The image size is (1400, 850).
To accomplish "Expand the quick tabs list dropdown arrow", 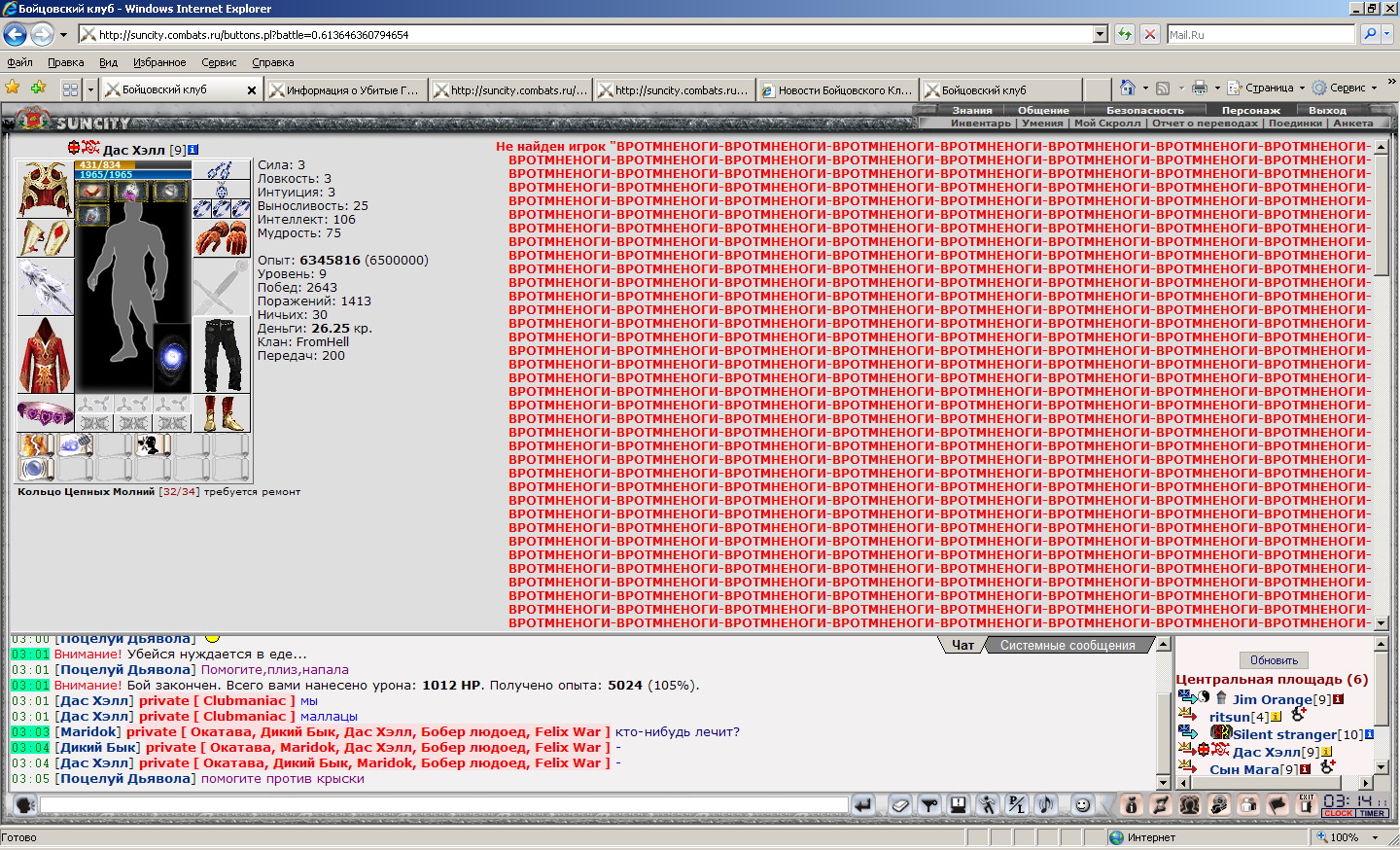I will 90,89.
